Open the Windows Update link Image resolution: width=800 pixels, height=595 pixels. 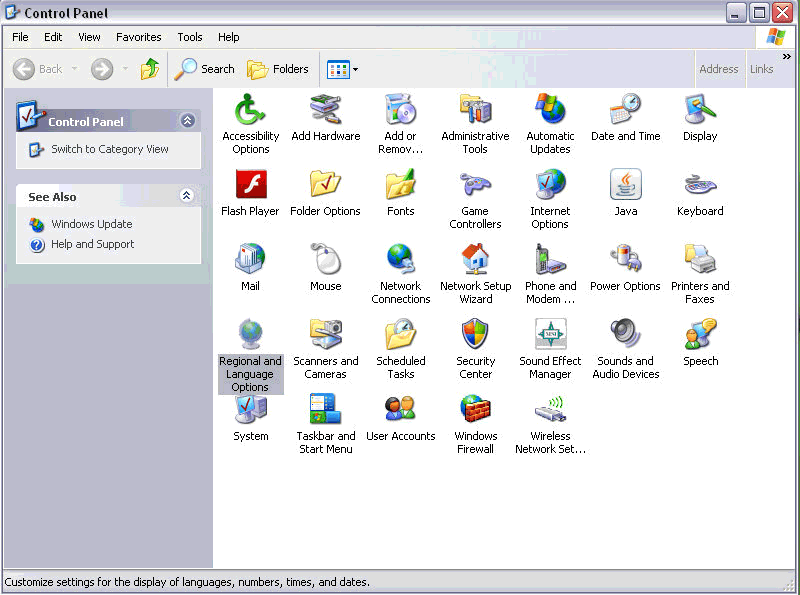point(91,224)
